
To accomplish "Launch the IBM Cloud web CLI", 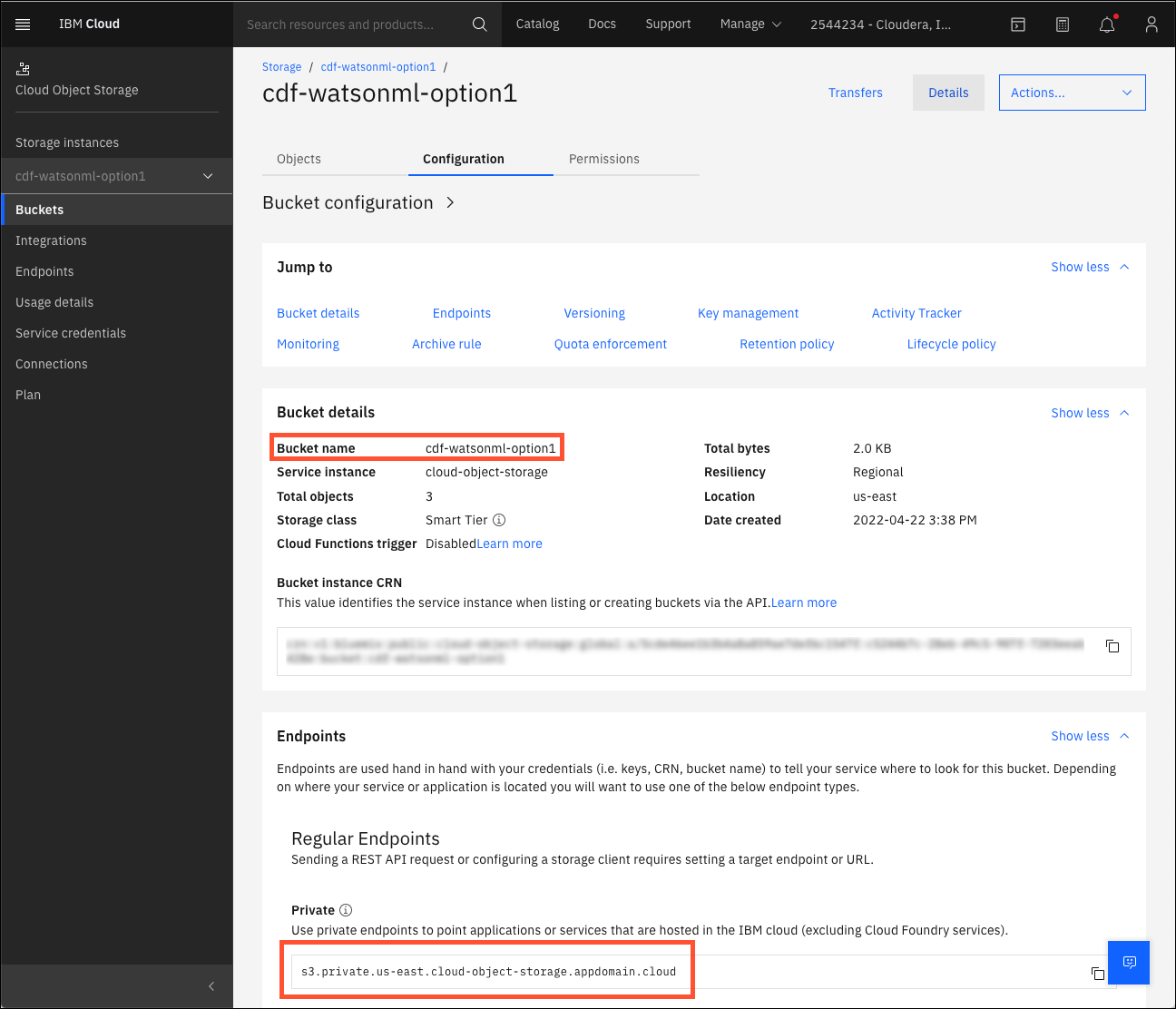I will [1017, 24].
